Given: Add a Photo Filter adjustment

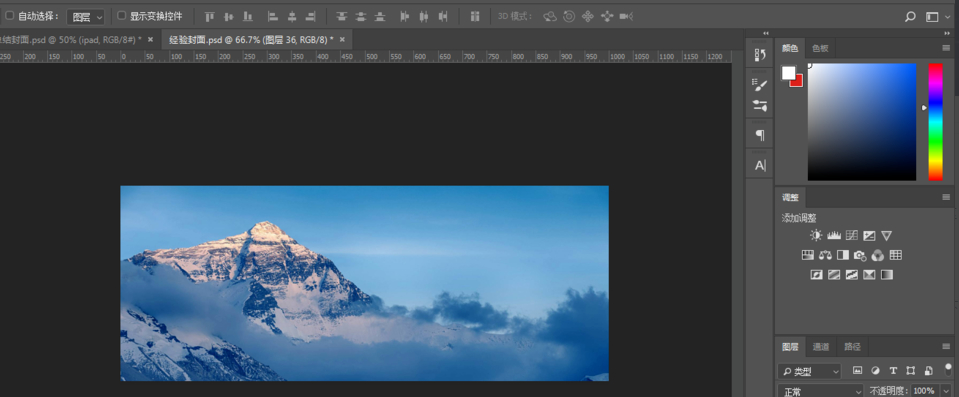Looking at the screenshot, I should (860, 255).
